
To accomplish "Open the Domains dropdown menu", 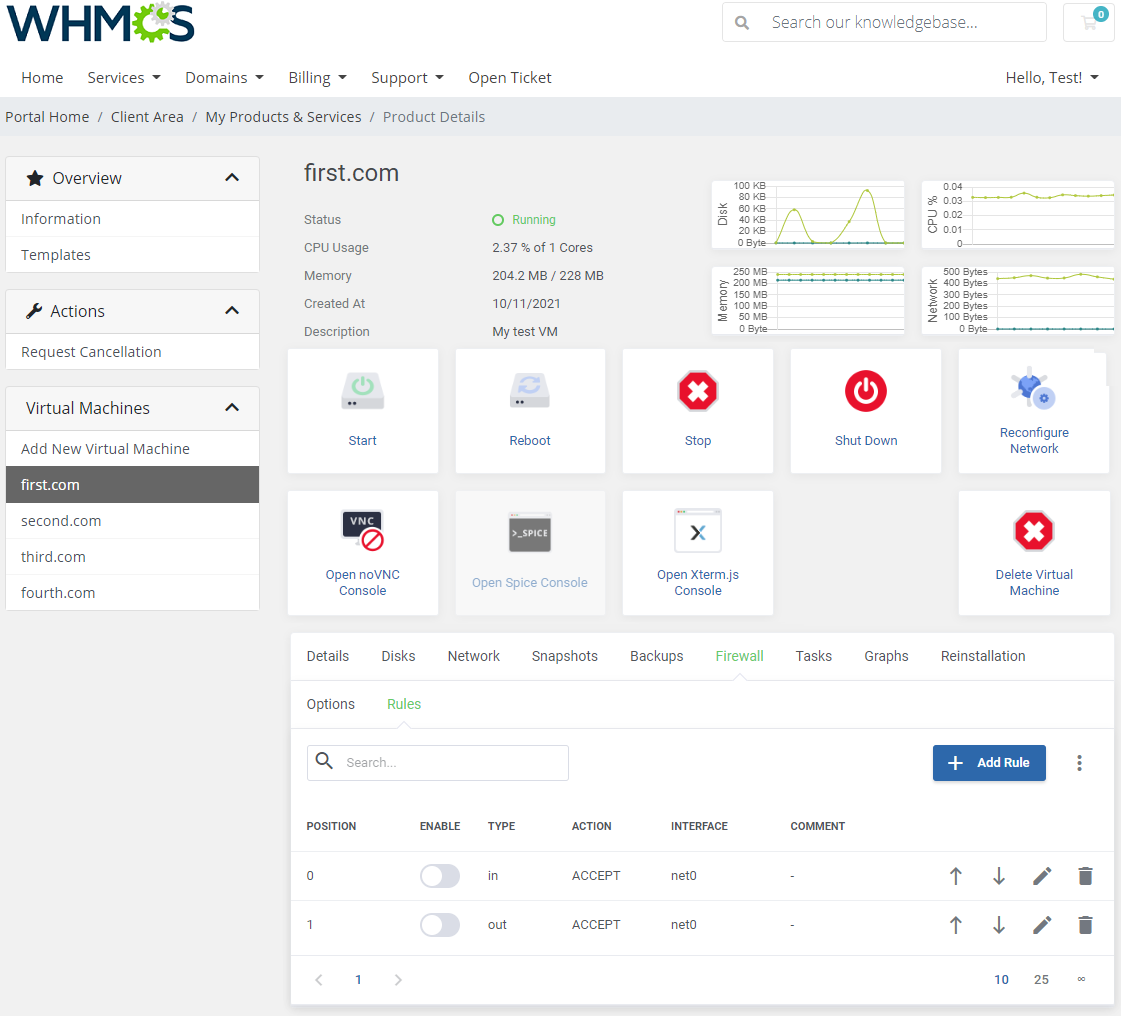I will 224,77.
